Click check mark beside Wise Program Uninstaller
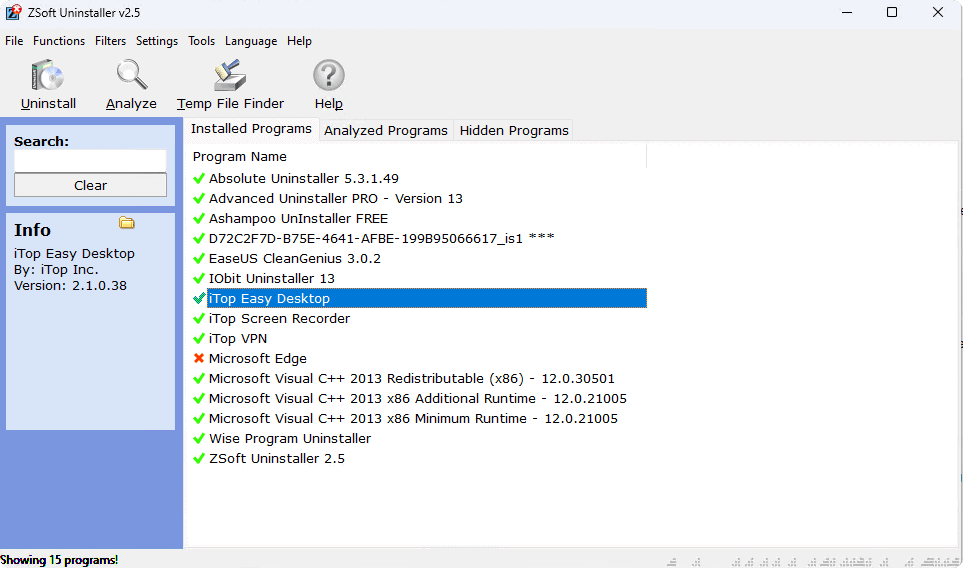This screenshot has width=963, height=568. 198,438
